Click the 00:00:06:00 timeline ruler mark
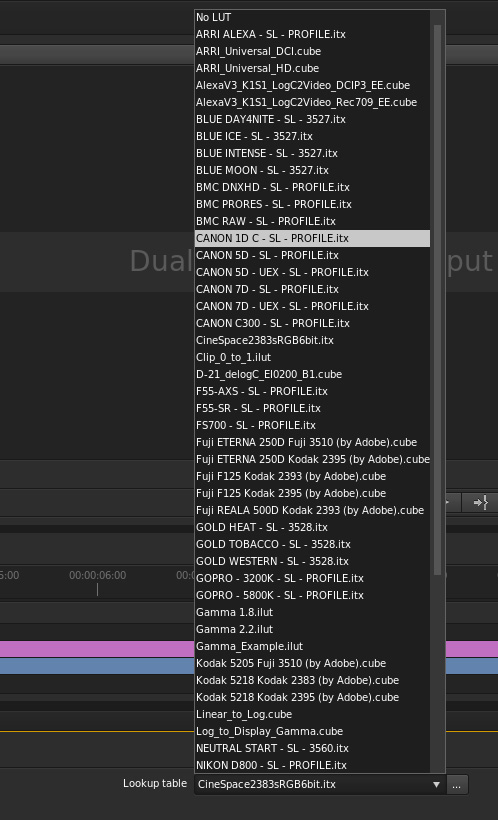498x820 pixels. [97, 575]
